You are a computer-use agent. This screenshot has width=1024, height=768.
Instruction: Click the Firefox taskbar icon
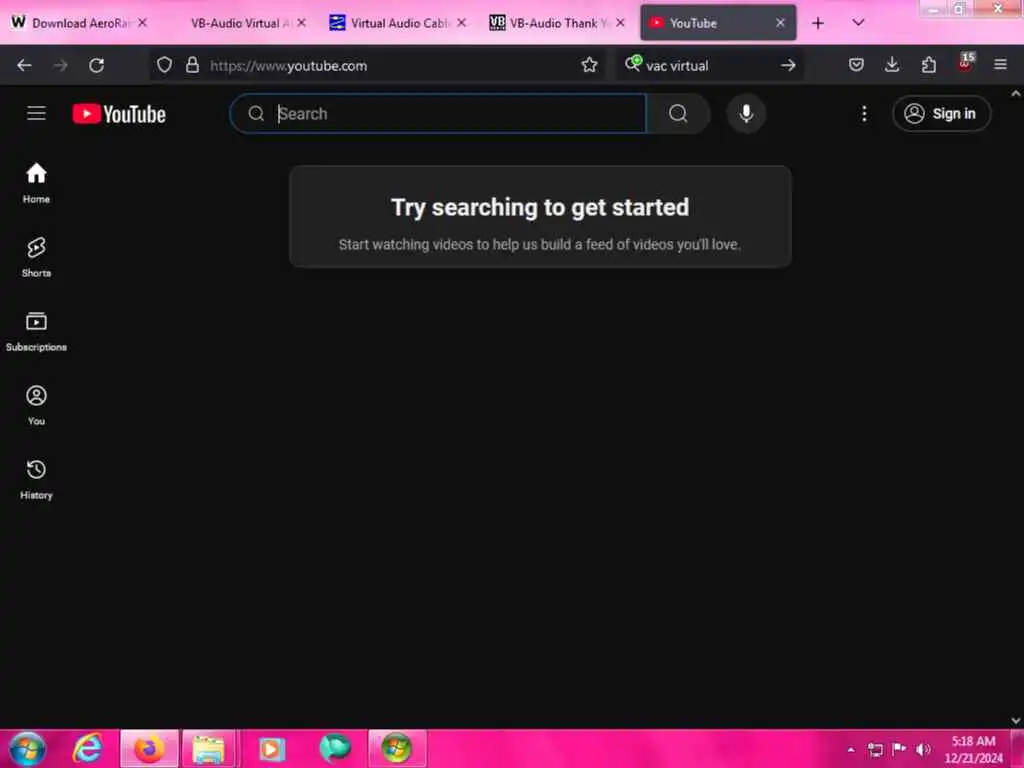point(149,748)
